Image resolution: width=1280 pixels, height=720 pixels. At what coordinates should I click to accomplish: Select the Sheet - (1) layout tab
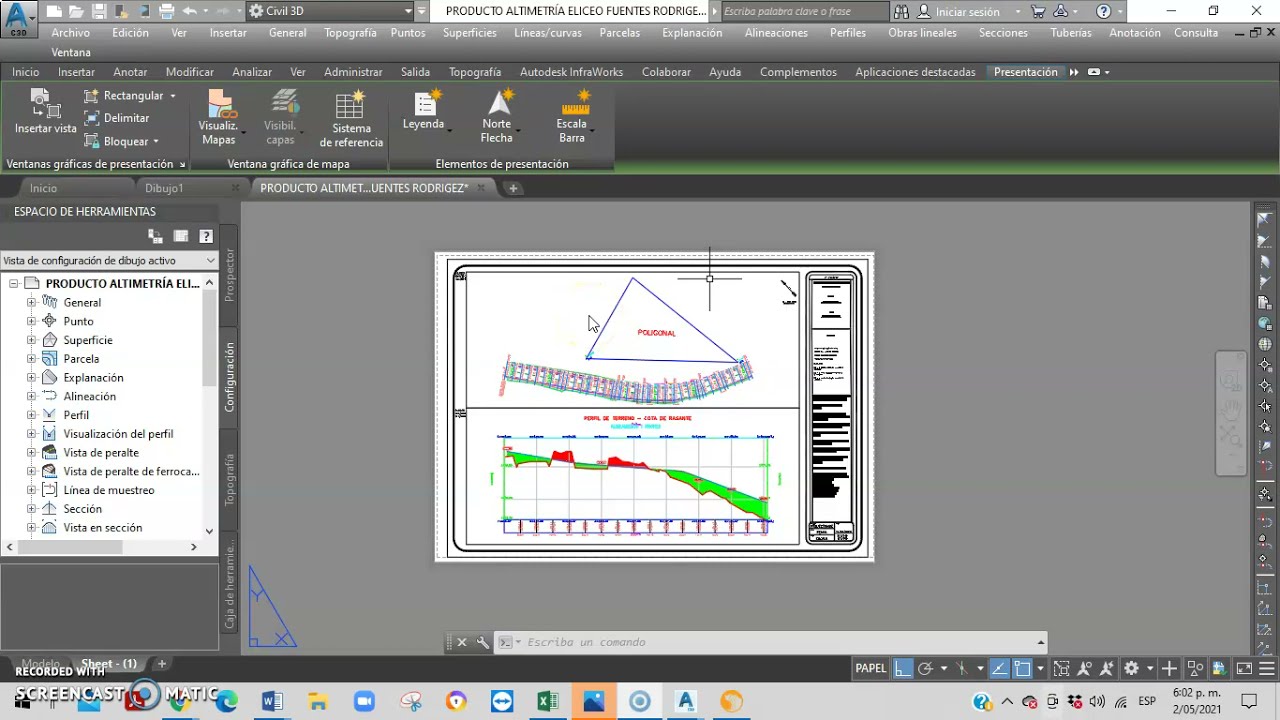point(108,664)
